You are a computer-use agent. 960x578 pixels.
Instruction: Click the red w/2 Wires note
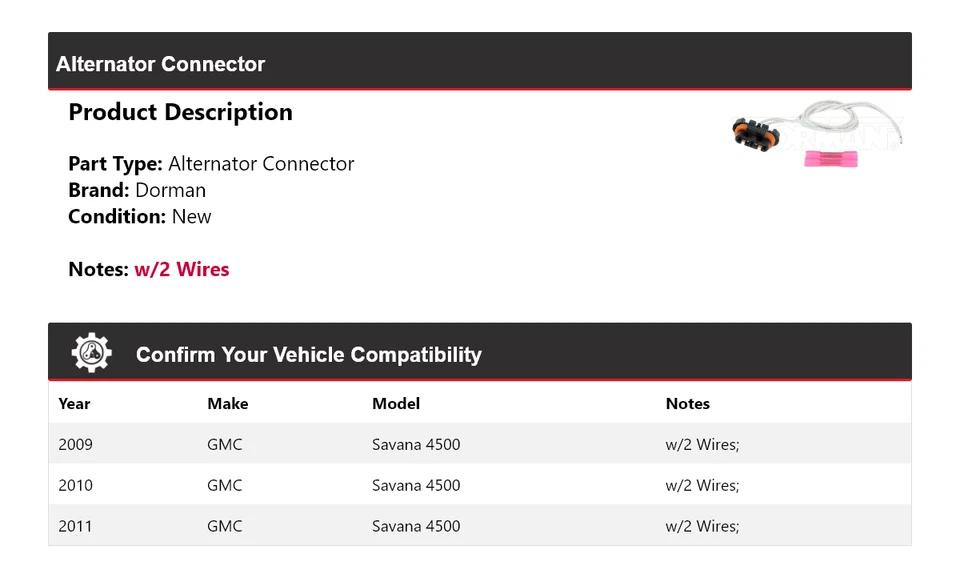tap(181, 269)
